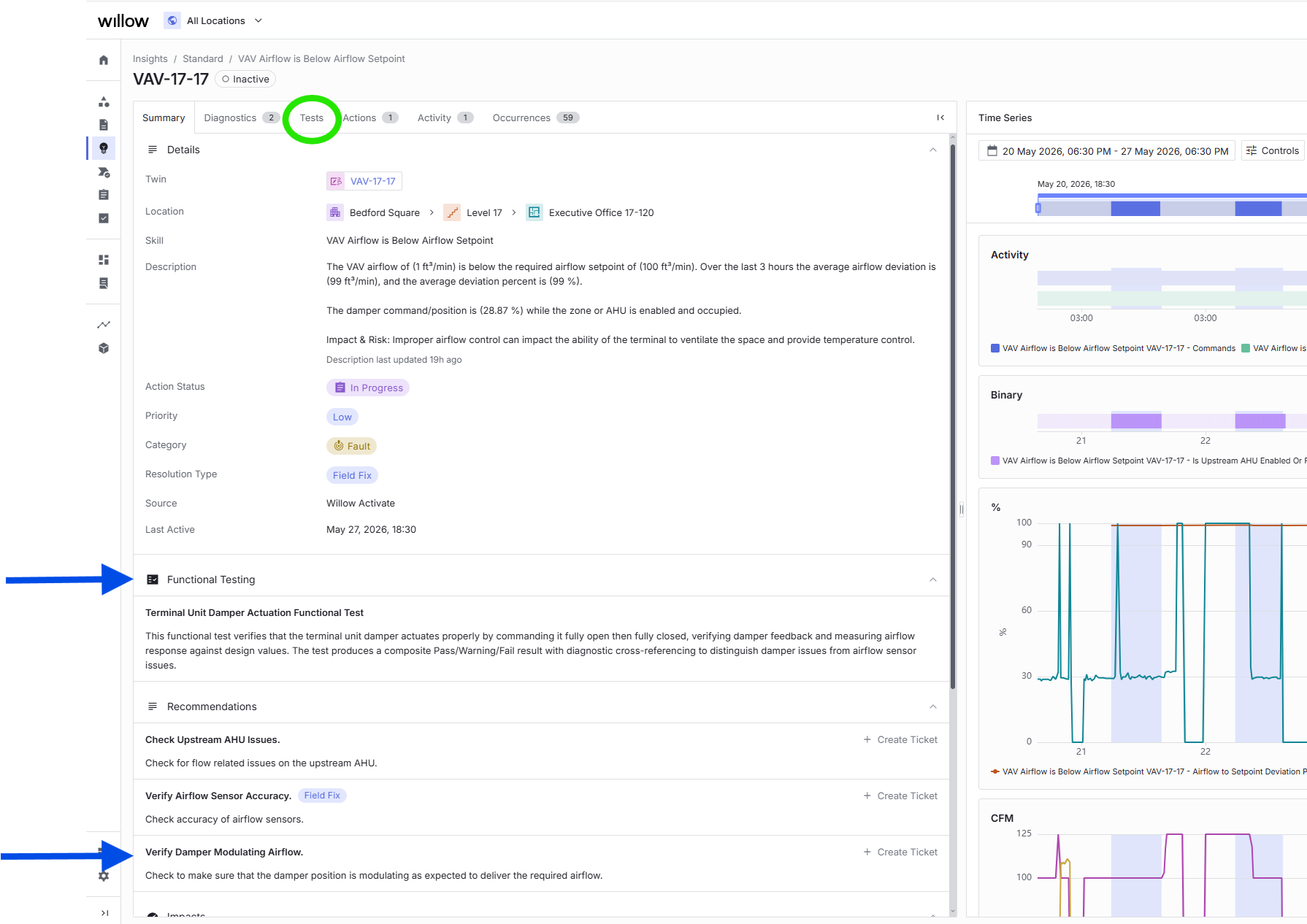This screenshot has width=1307, height=924.
Task: Open the VAV-17-17 twin chip
Action: click(364, 181)
